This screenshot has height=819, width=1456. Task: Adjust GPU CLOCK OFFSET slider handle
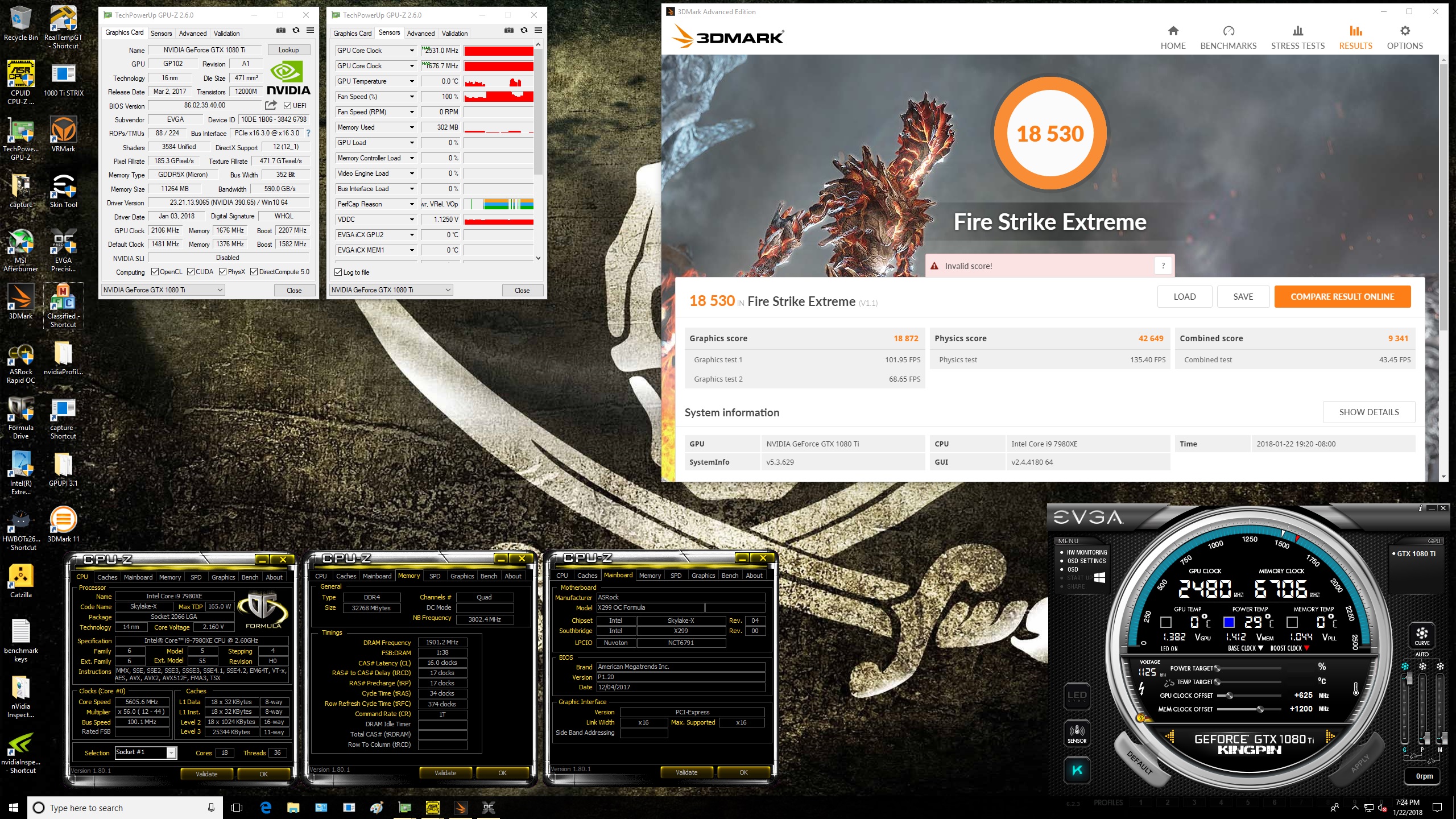[x=1229, y=696]
